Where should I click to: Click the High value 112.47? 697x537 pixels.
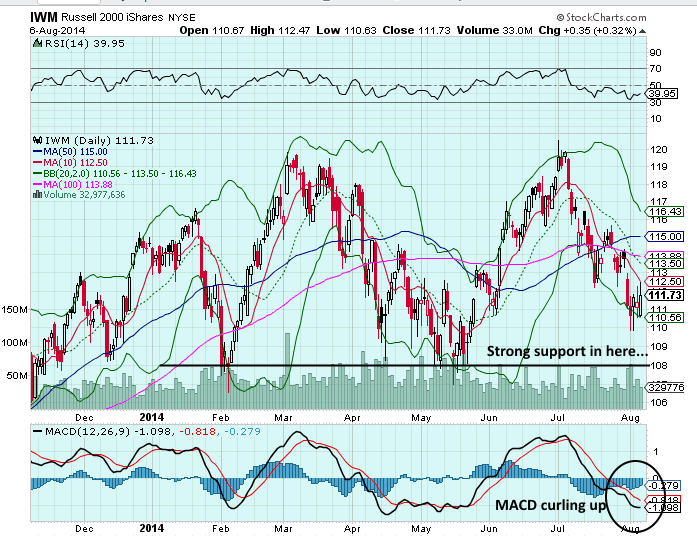(294, 31)
